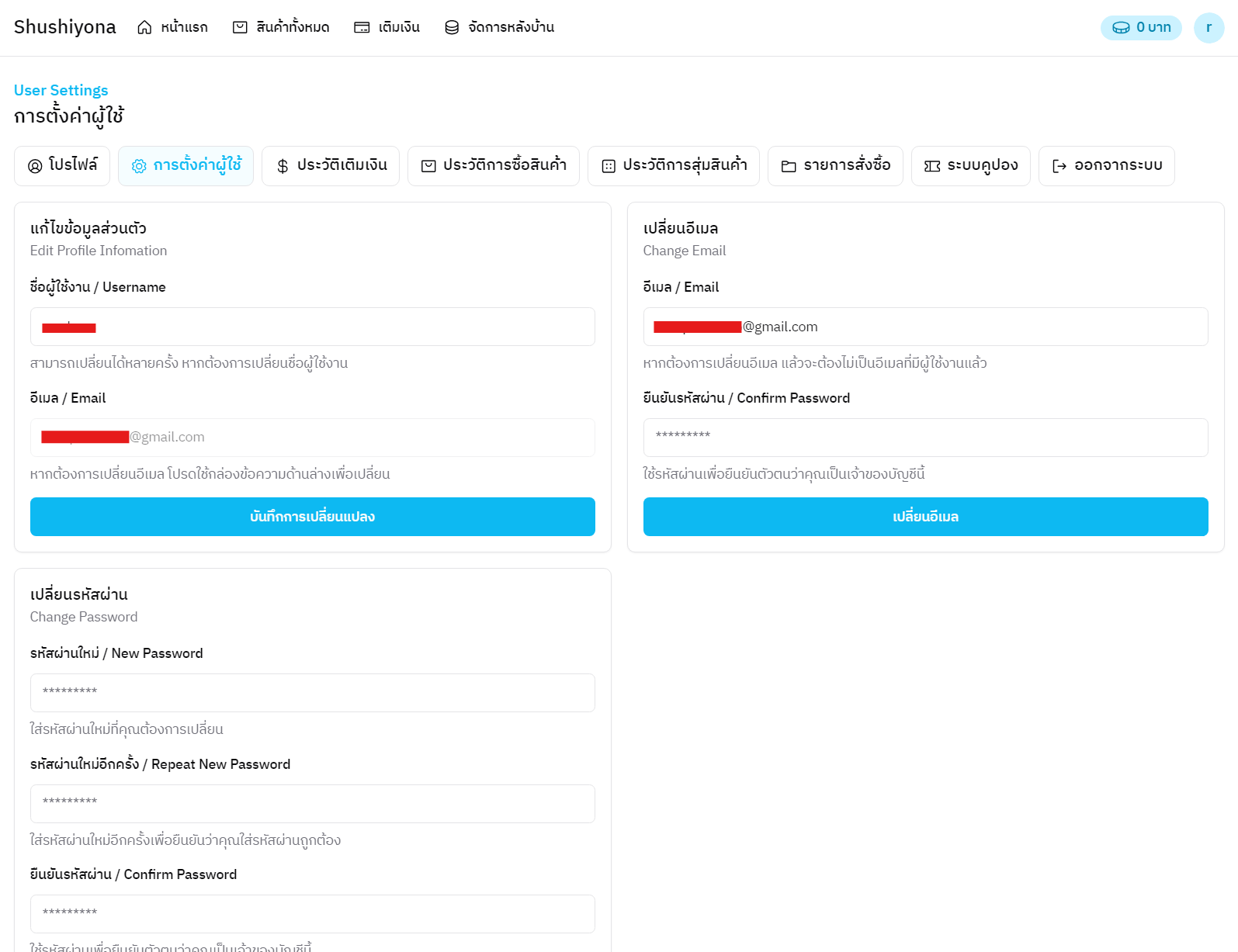Click the backend management database icon
The width and height of the screenshot is (1238, 952).
[x=452, y=28]
